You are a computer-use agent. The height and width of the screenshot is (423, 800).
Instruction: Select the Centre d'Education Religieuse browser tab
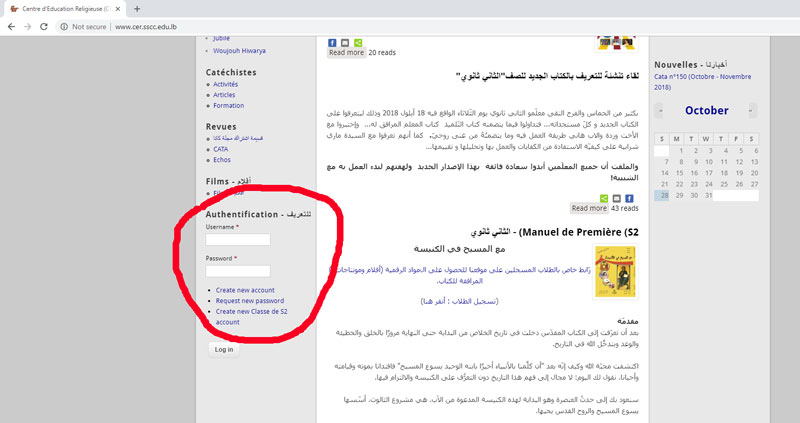point(65,9)
